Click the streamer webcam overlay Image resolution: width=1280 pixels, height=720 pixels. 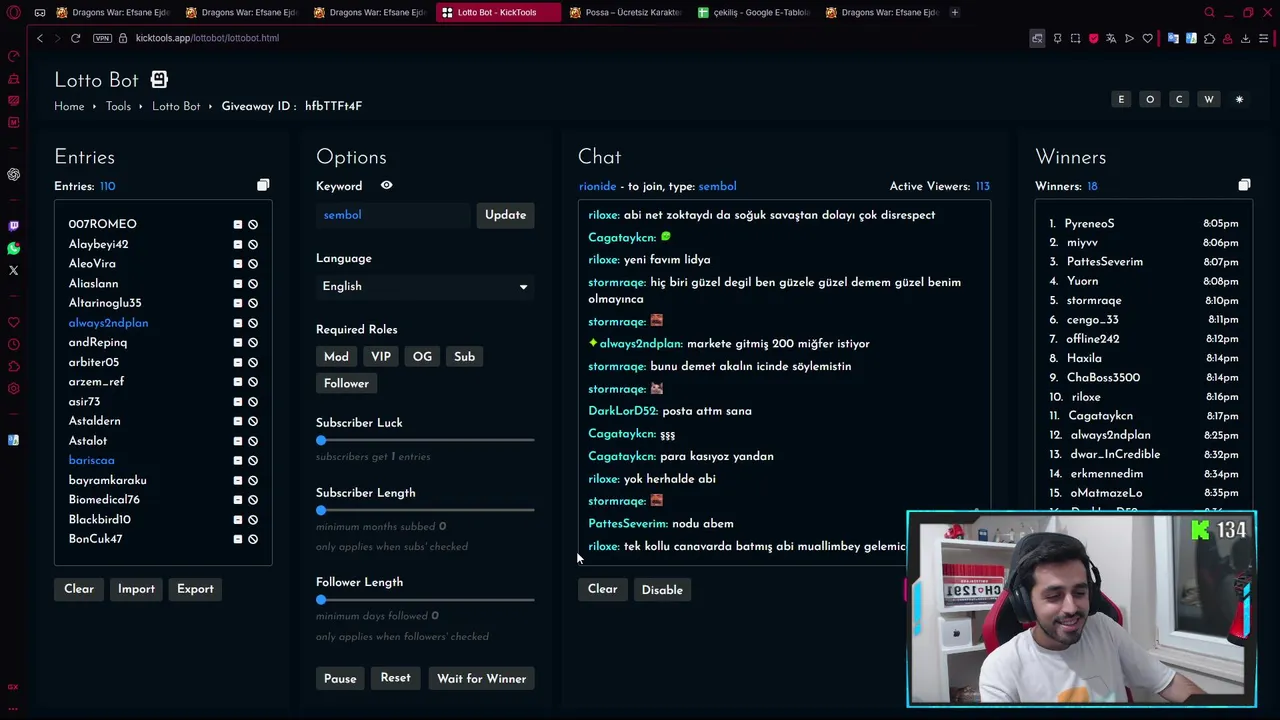click(1081, 609)
